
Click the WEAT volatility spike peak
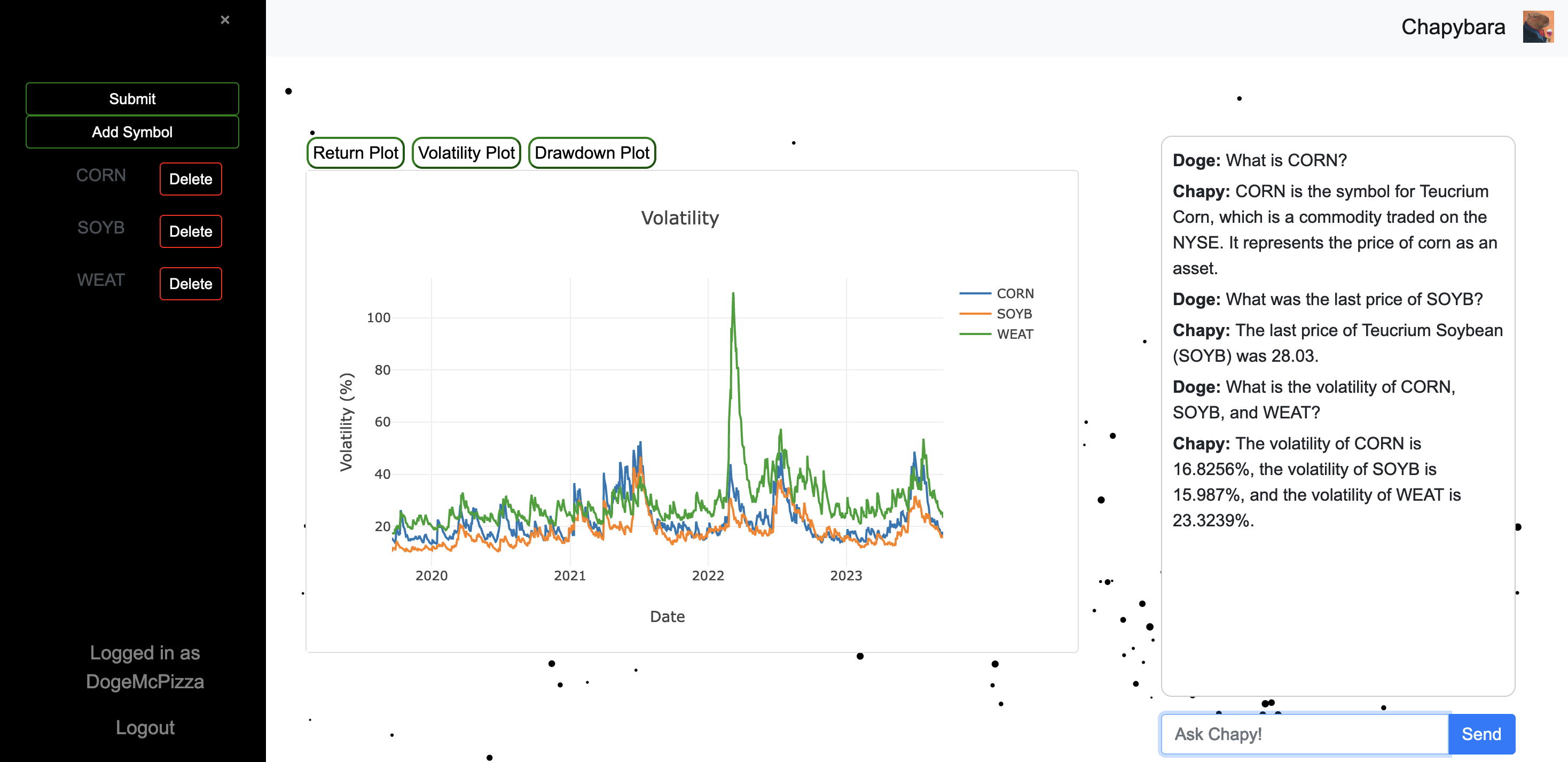733,294
